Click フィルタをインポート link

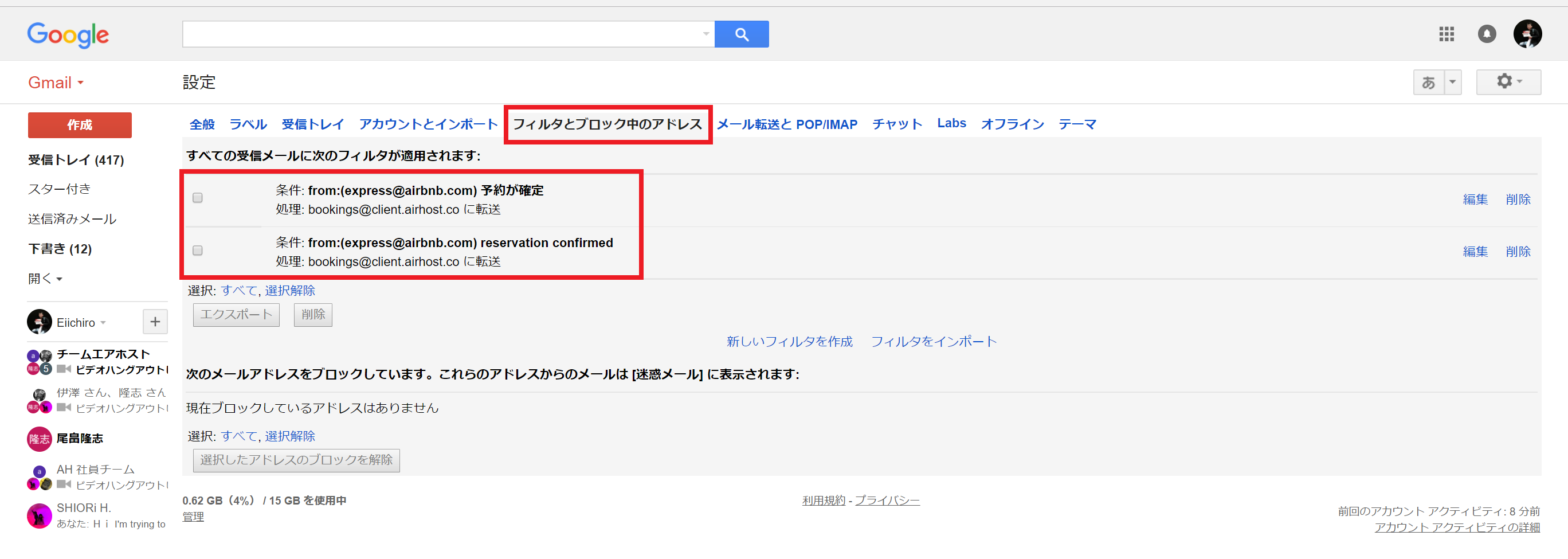934,342
